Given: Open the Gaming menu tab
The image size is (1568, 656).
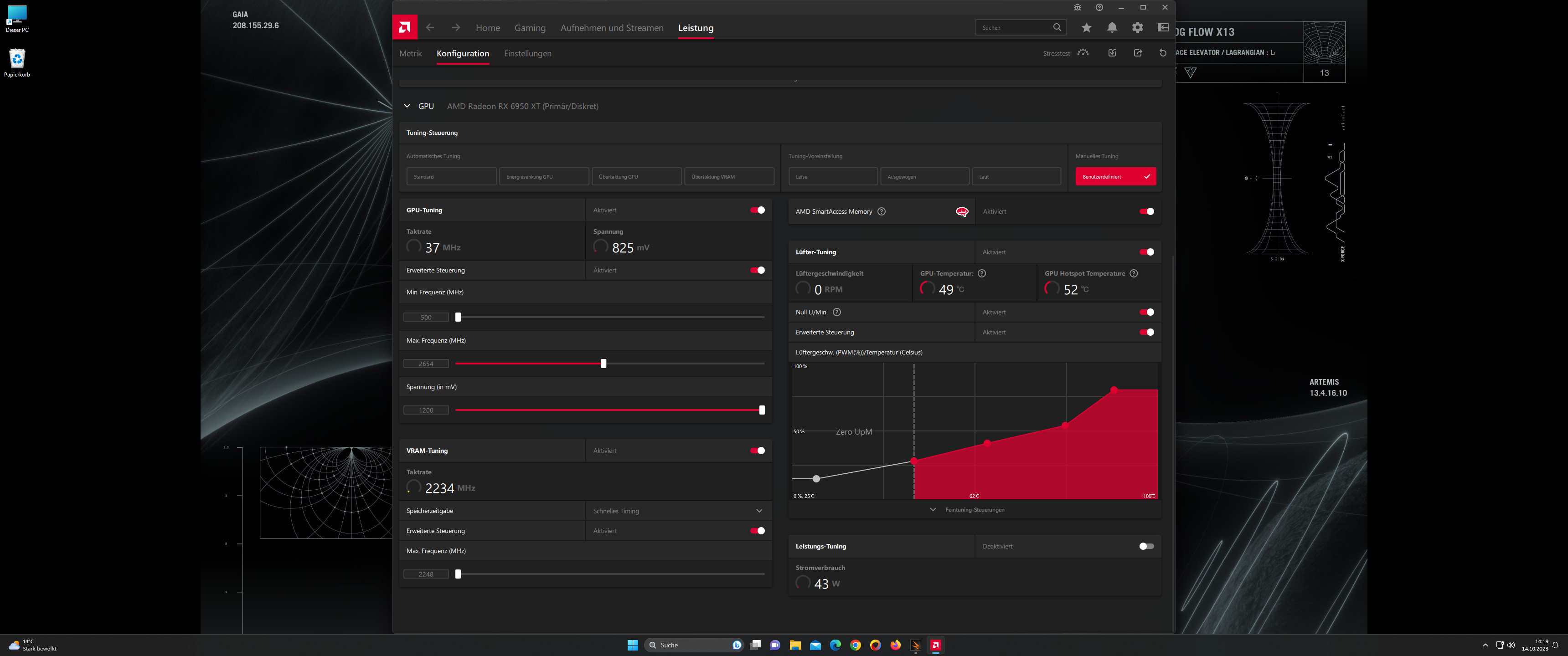Looking at the screenshot, I should click(530, 28).
